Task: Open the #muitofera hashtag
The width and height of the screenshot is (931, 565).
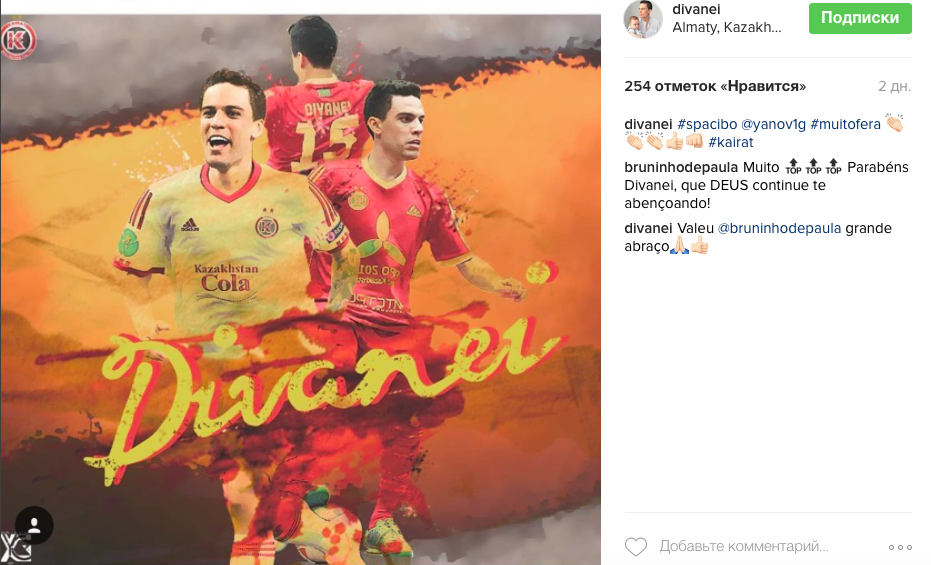Action: (x=845, y=124)
